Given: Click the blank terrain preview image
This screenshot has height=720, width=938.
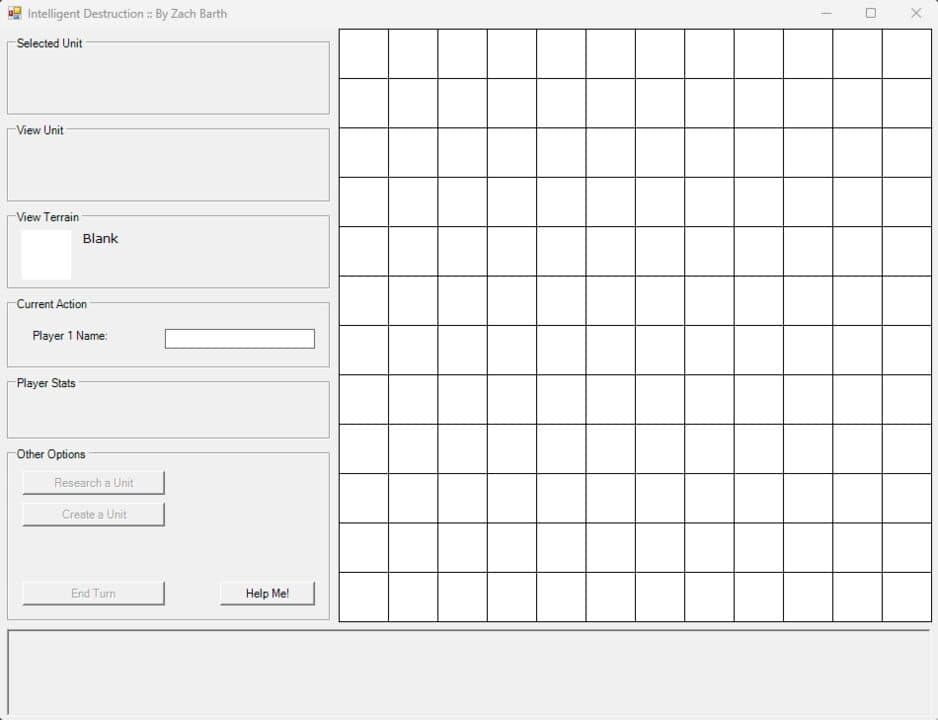Looking at the screenshot, I should 46,255.
